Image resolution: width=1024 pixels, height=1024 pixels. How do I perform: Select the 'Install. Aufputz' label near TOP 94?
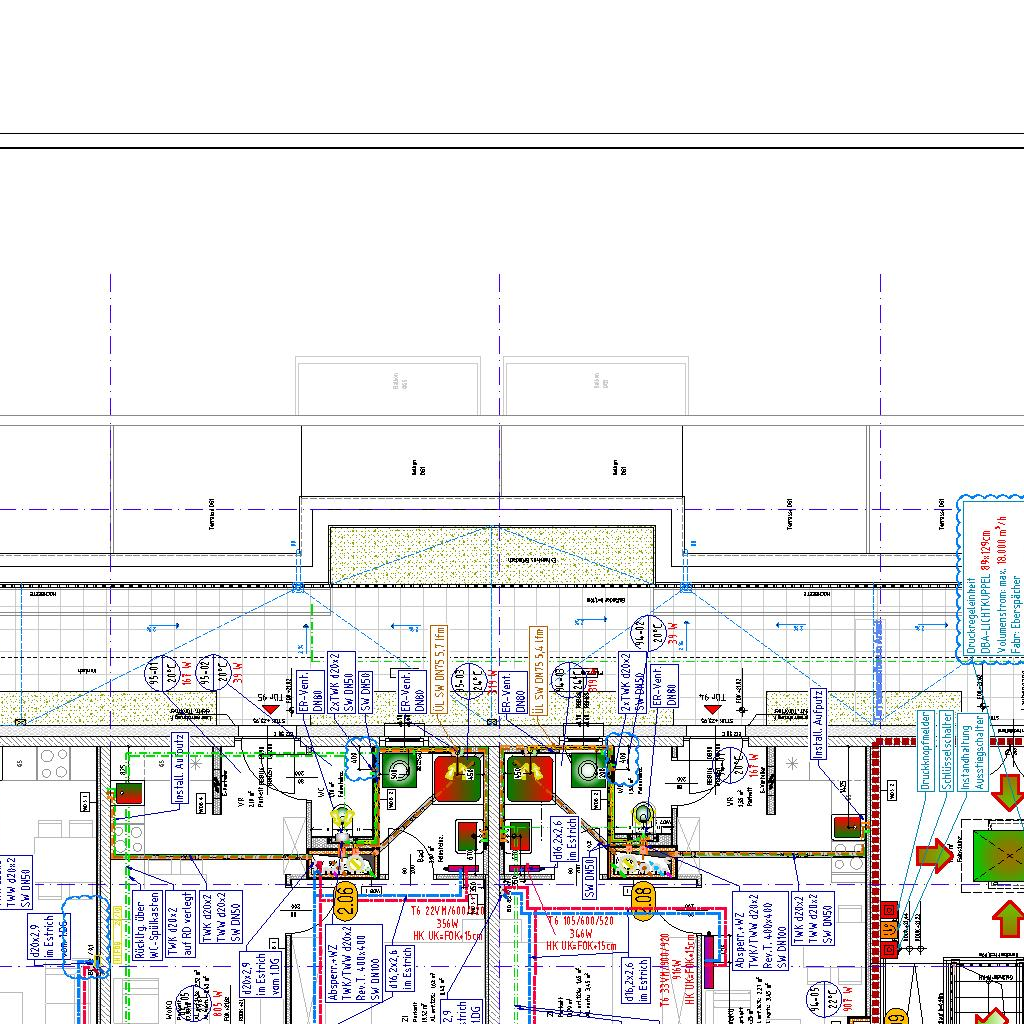(x=818, y=724)
